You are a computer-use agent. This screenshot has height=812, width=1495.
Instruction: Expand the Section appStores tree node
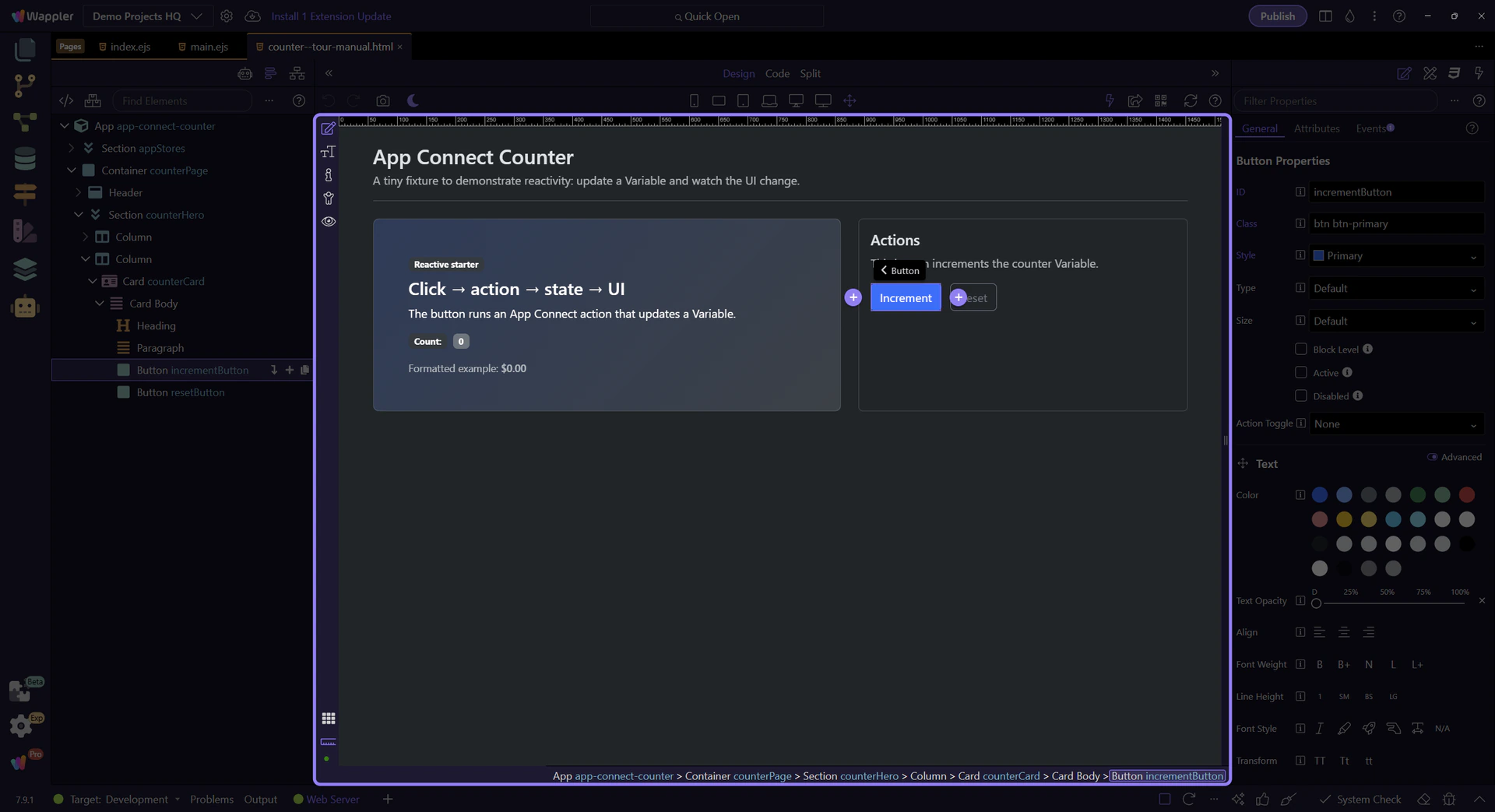(72, 148)
